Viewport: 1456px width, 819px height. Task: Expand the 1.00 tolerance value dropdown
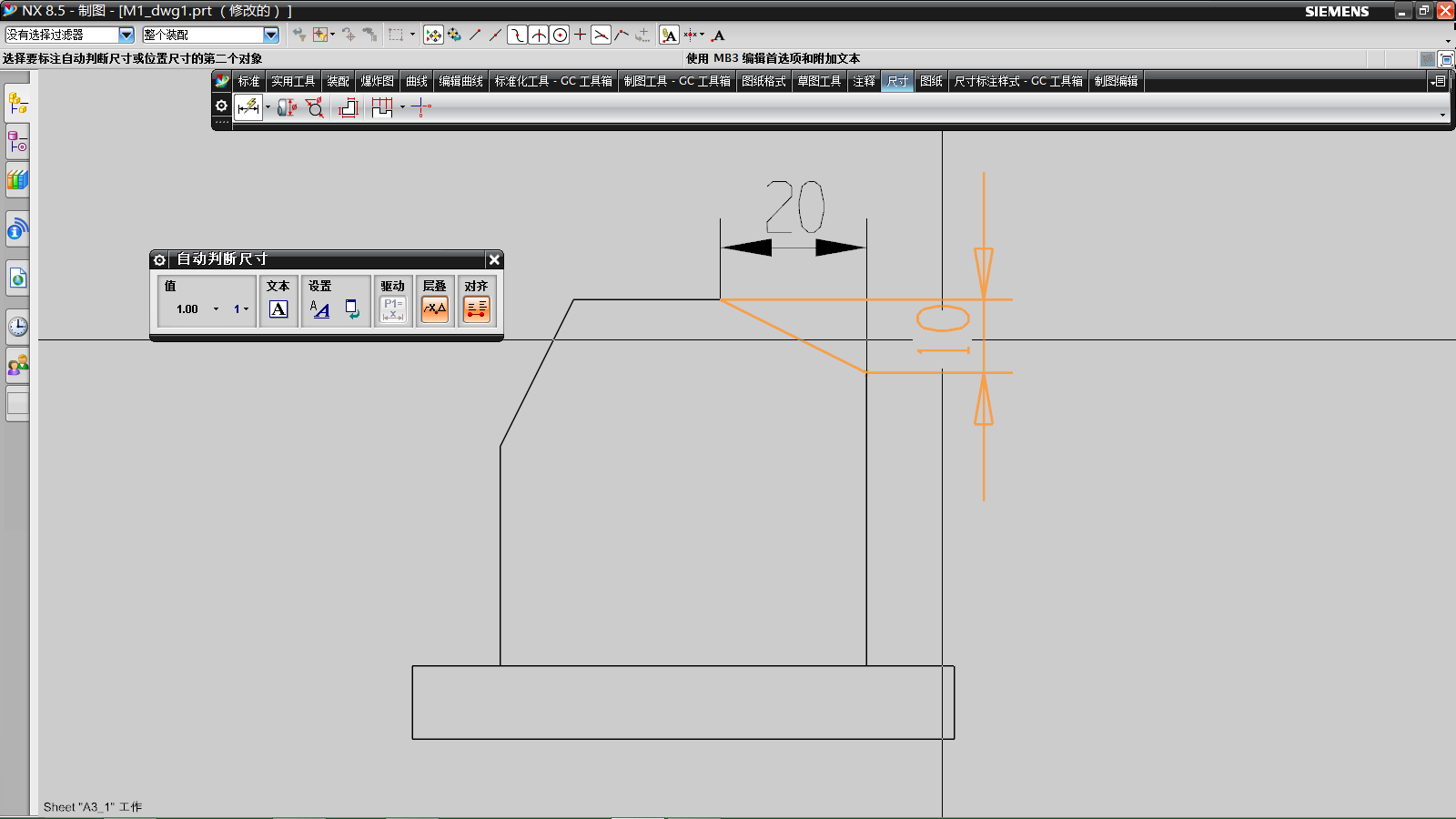point(216,309)
